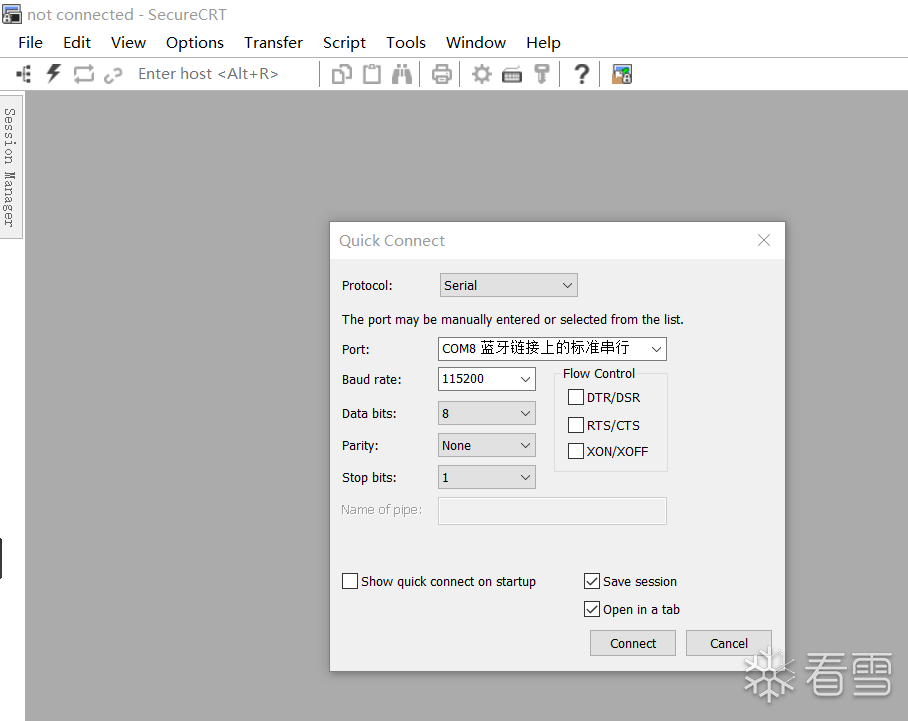Open the Tools menu
The width and height of the screenshot is (908, 721).
tap(406, 43)
